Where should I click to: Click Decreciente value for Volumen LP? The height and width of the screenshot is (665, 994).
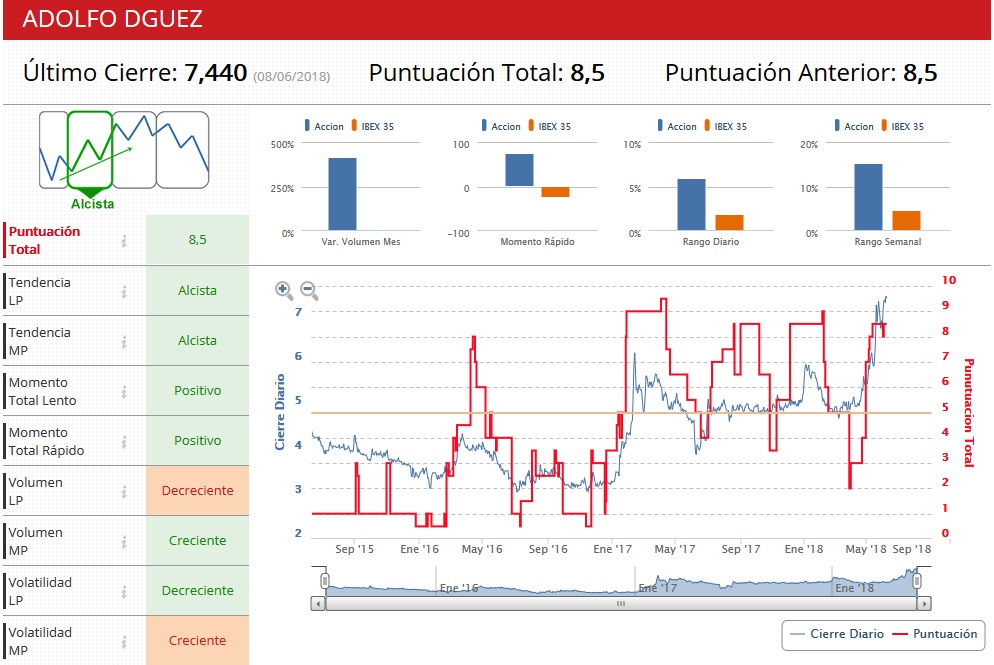click(197, 491)
